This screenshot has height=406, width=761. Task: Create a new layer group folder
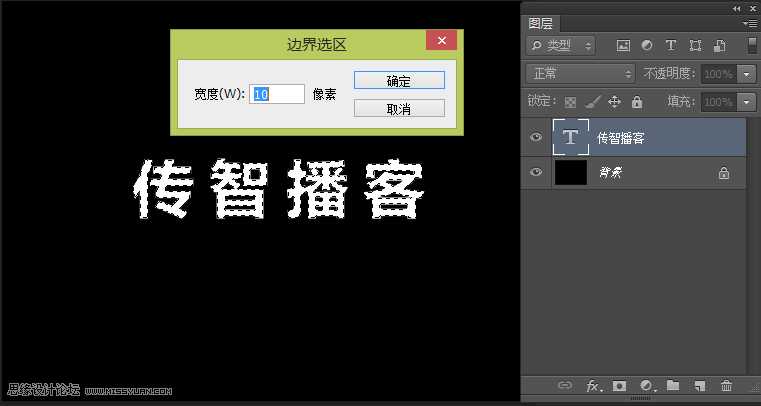[673, 385]
